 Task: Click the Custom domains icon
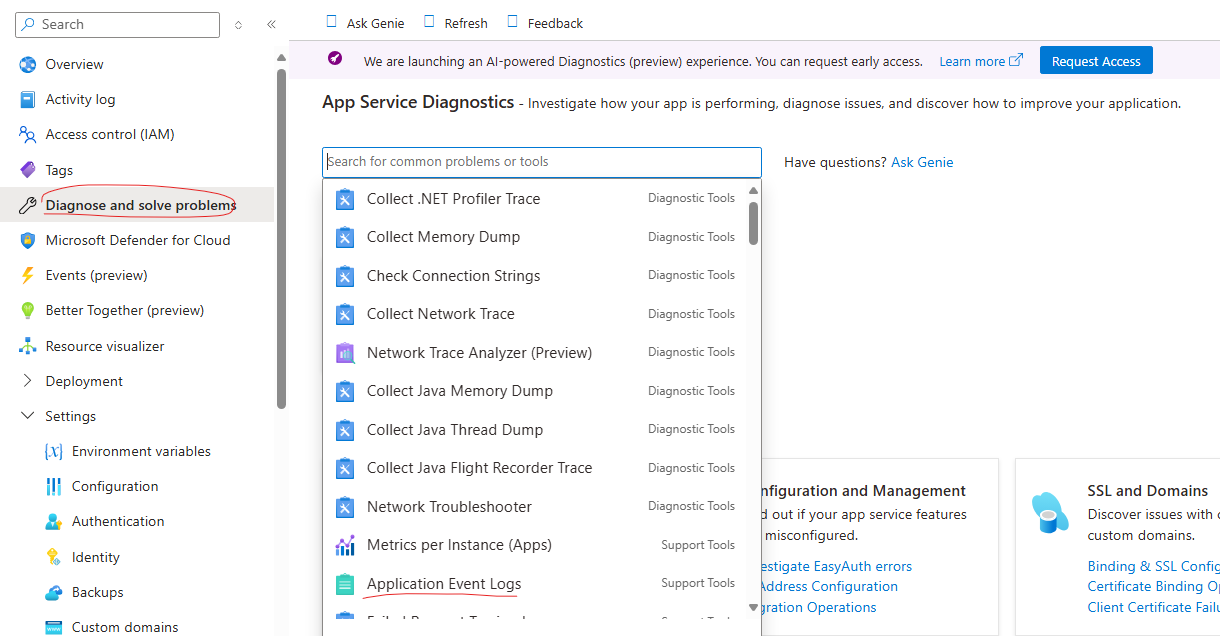[x=54, y=628]
